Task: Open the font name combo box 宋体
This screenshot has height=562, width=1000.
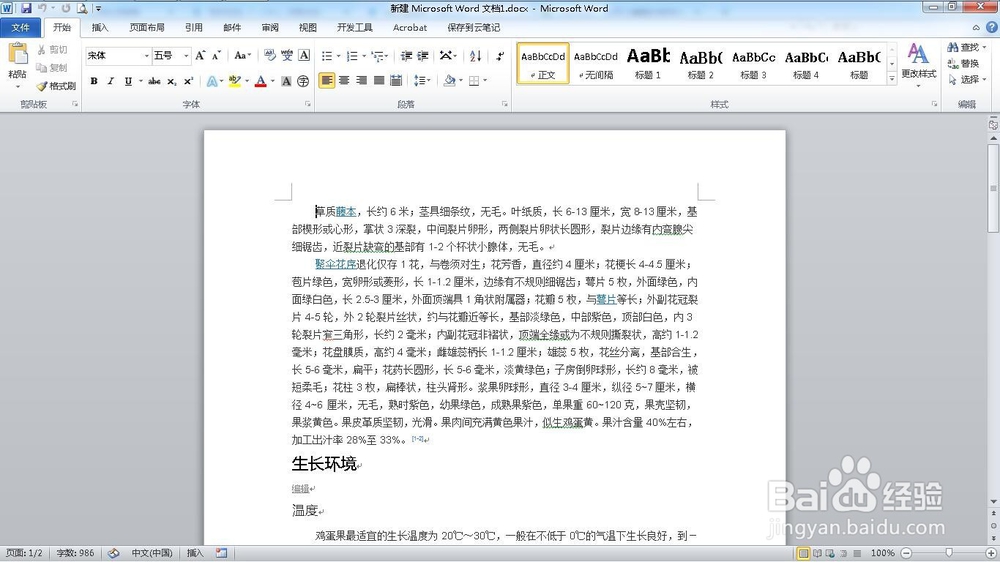Action: 118,55
